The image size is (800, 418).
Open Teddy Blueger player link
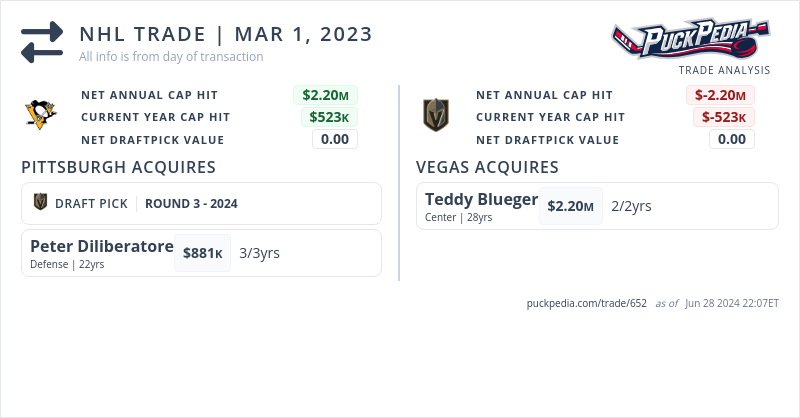(481, 199)
